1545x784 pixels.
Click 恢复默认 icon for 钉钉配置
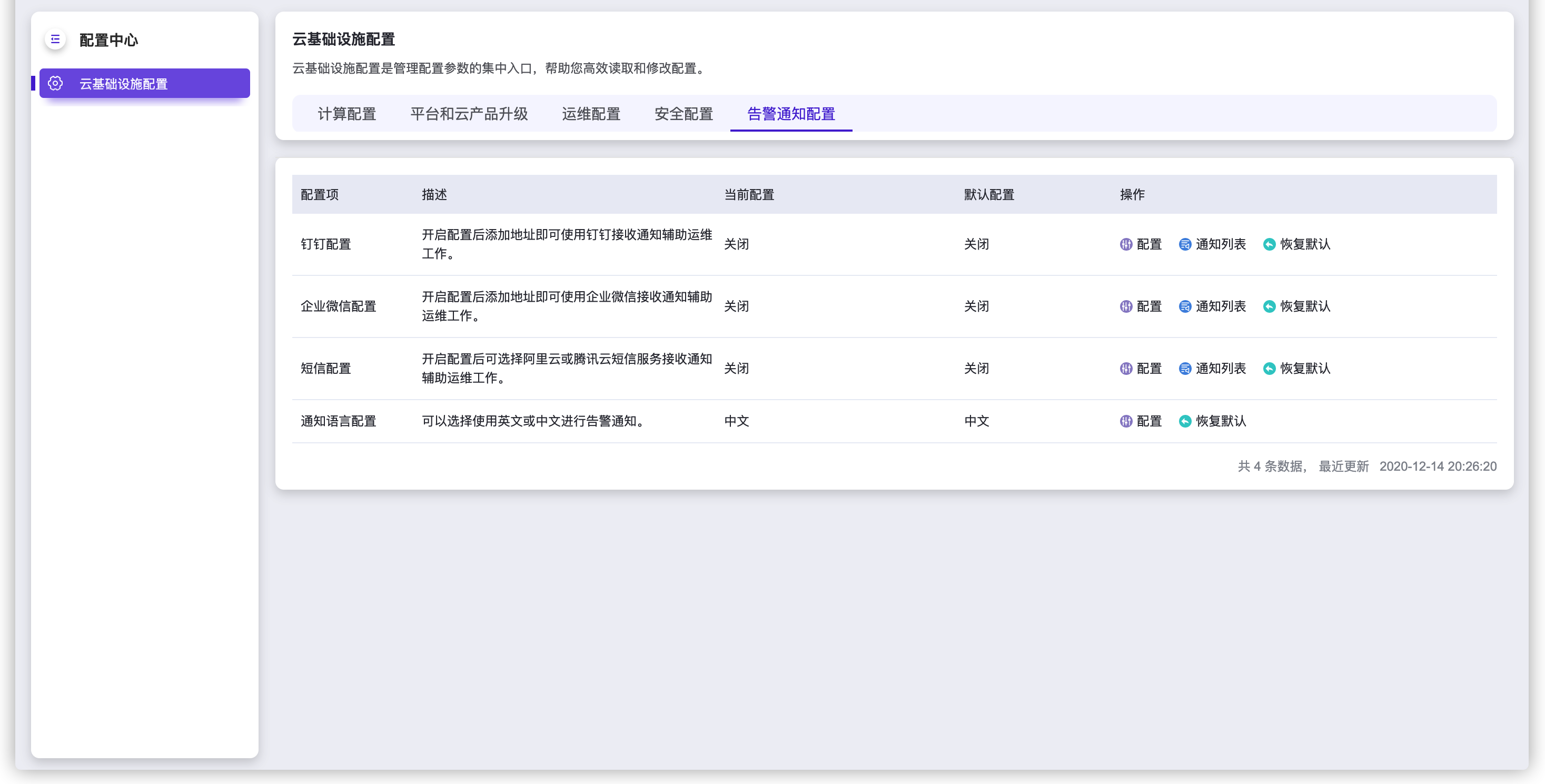(x=1269, y=244)
